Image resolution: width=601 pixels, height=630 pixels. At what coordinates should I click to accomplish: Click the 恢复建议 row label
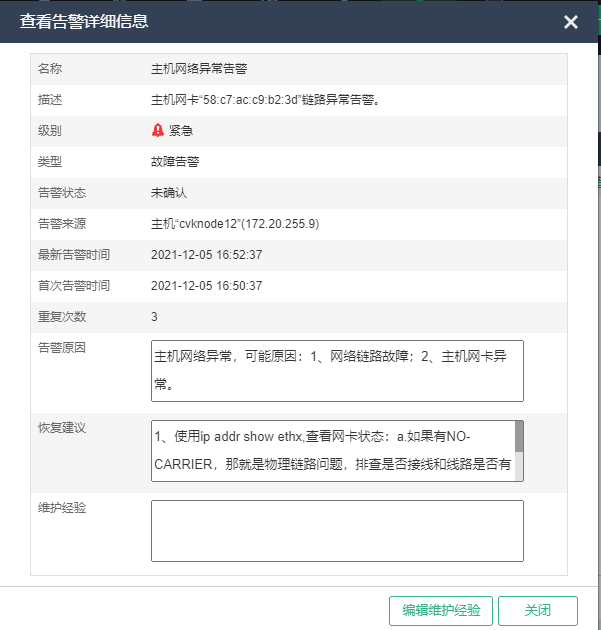coord(62,428)
